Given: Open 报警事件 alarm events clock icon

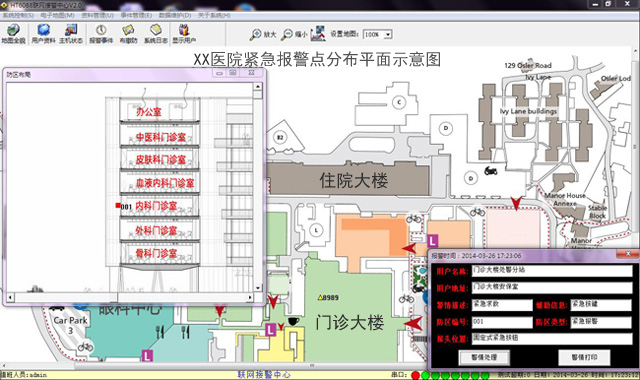Looking at the screenshot, I should 101,33.
